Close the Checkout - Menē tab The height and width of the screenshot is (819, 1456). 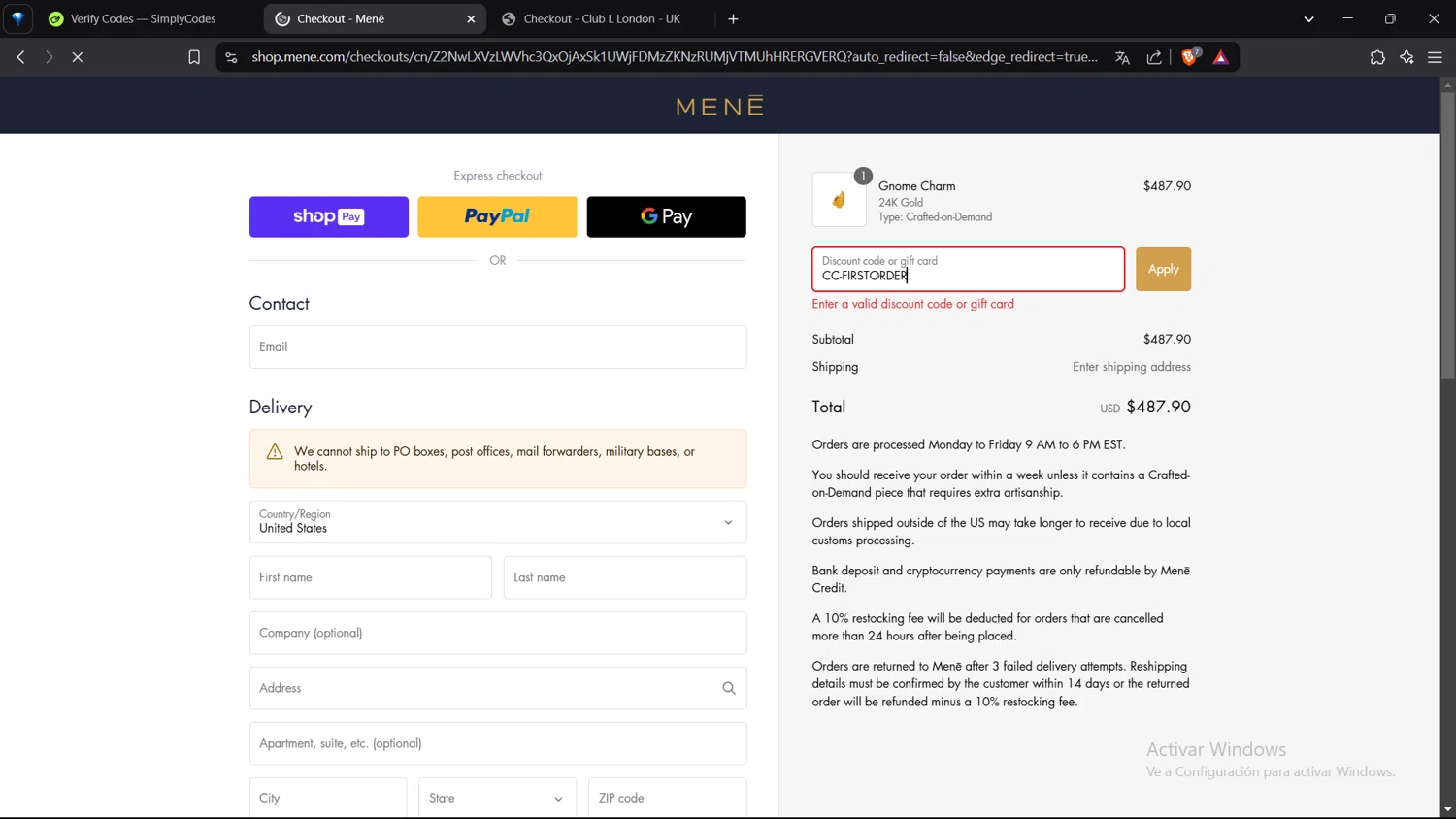(x=471, y=18)
